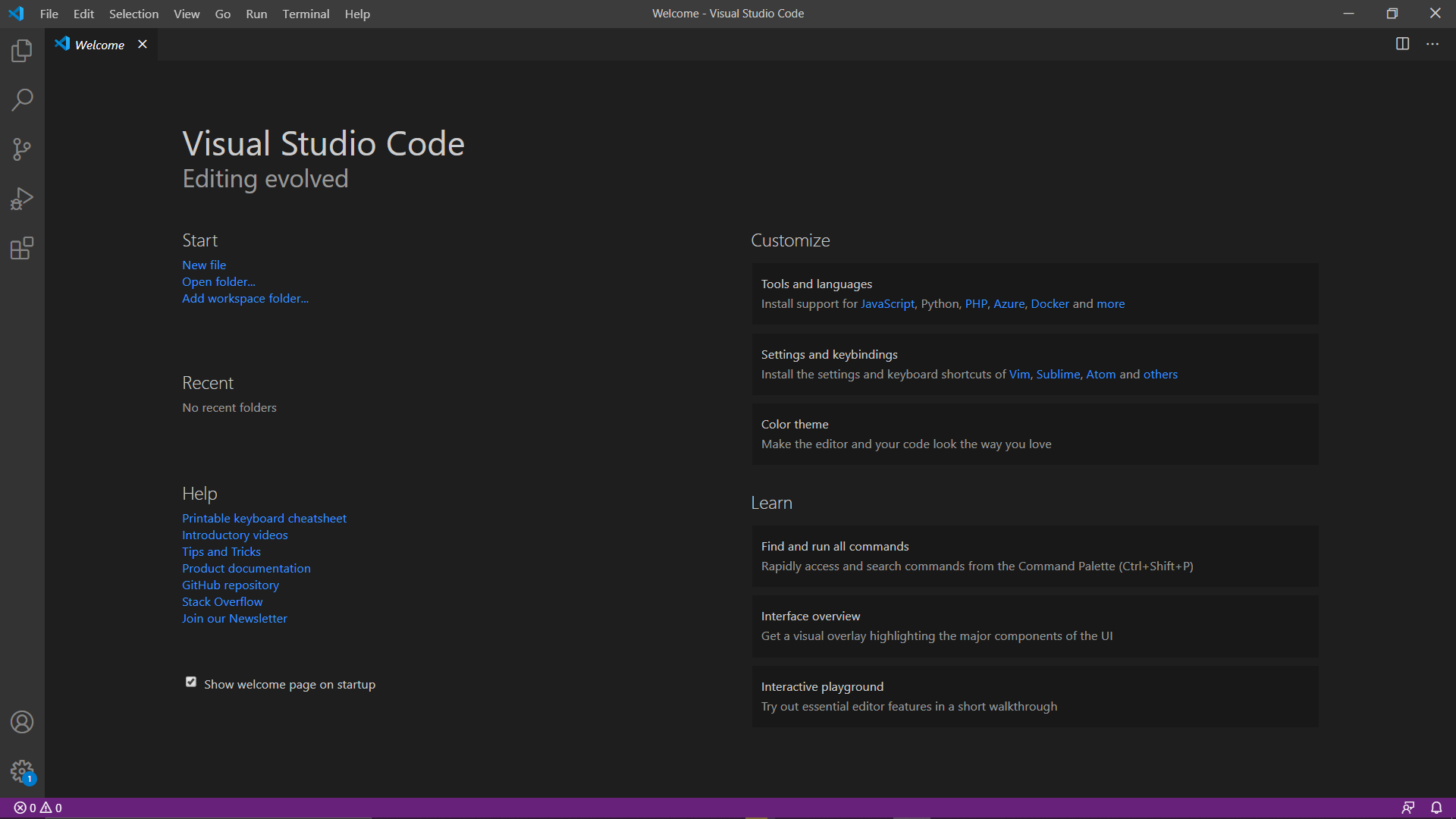Open the Selection menu
This screenshot has height=819, width=1456.
133,14
